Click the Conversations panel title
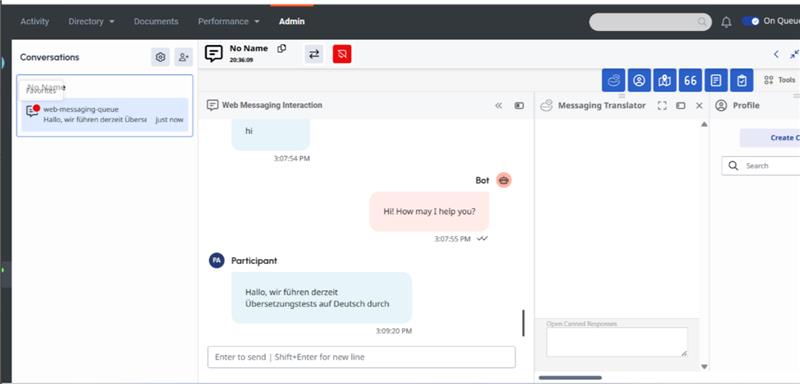Viewport: 800px width, 384px height. point(49,57)
